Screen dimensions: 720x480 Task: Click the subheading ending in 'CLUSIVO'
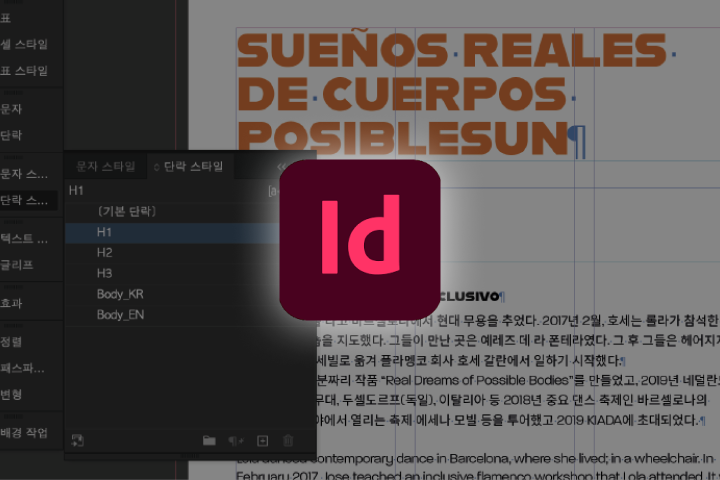(470, 296)
